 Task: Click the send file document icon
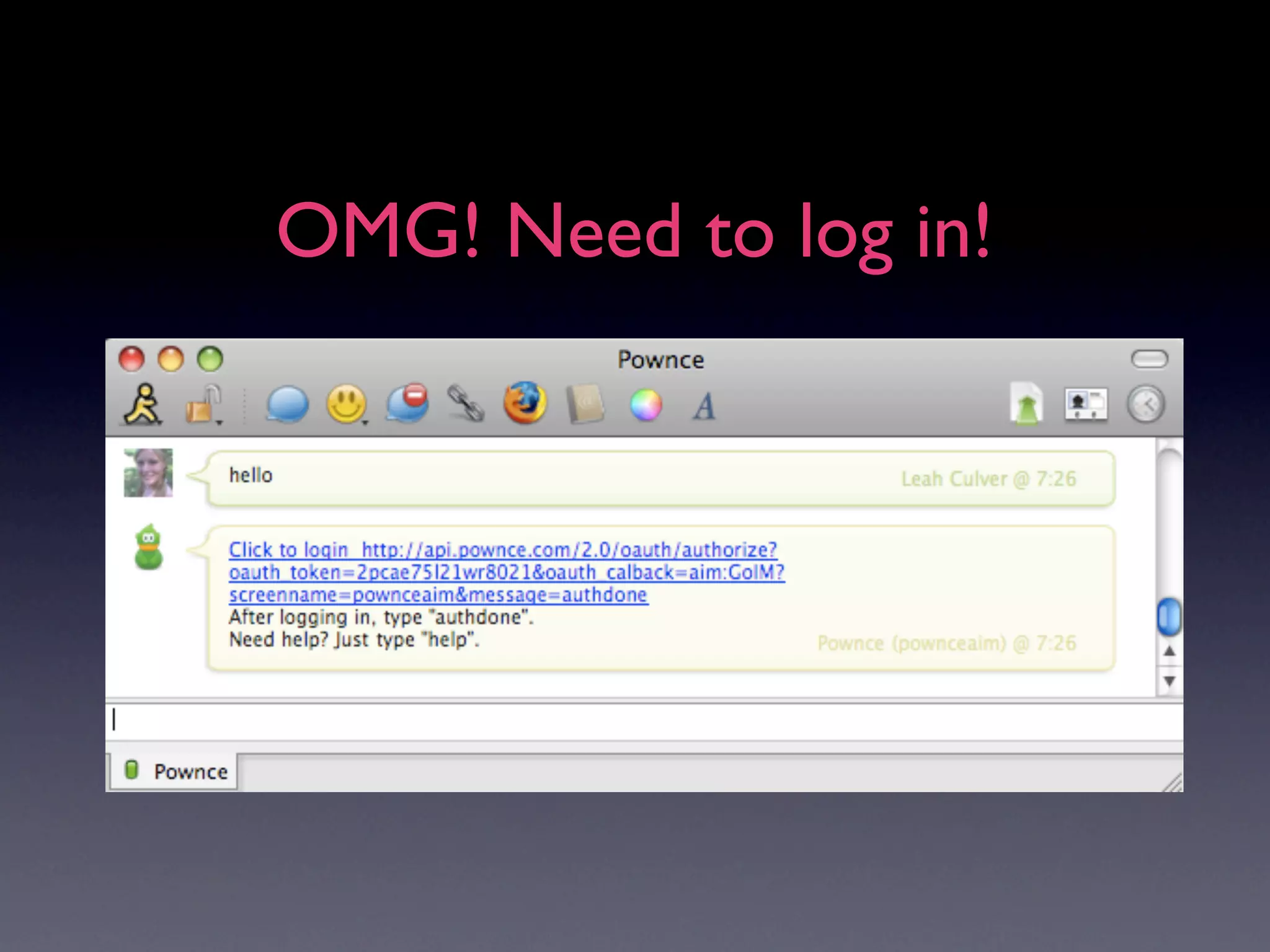click(1027, 404)
